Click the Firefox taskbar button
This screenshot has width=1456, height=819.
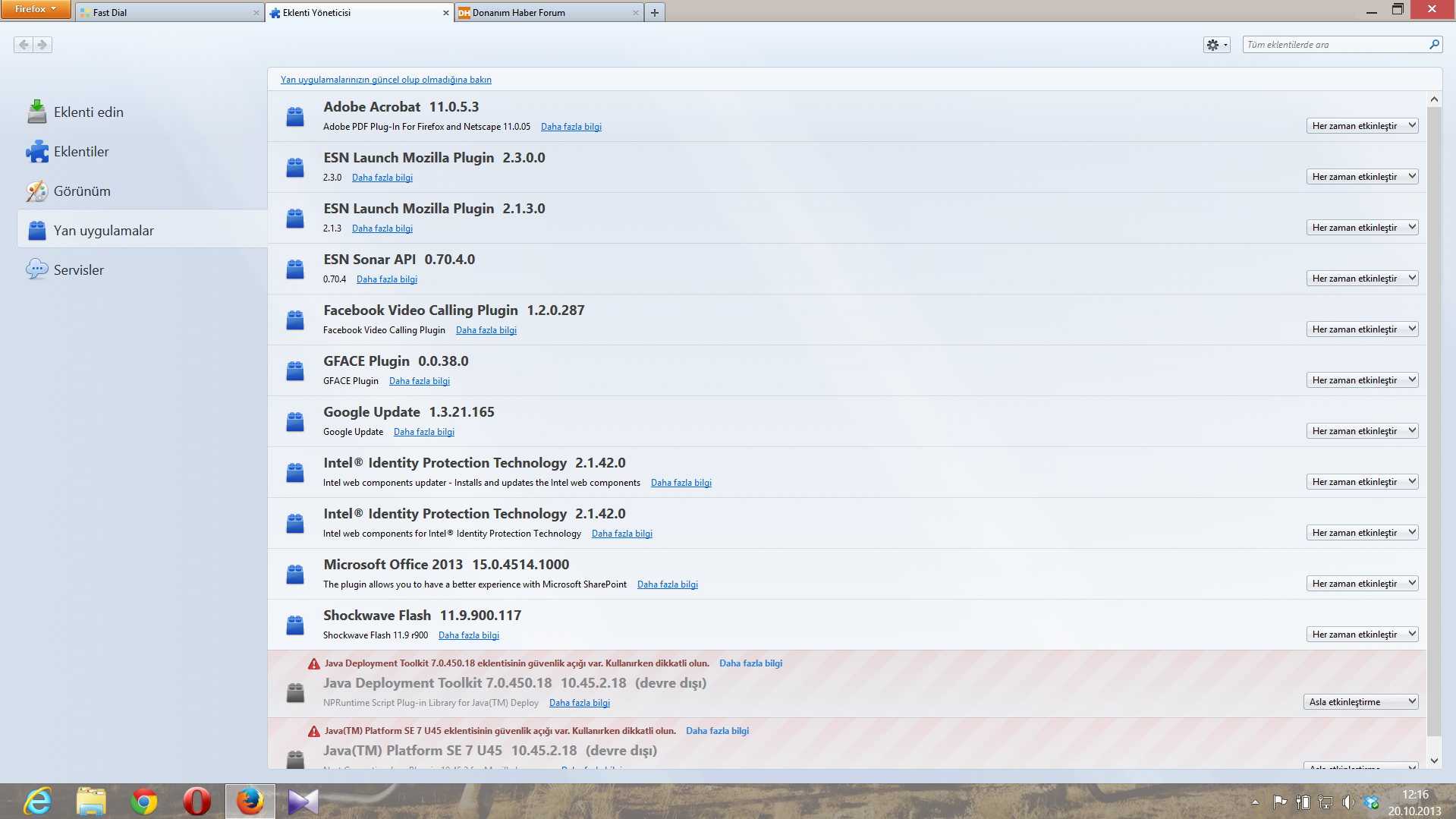pos(250,802)
